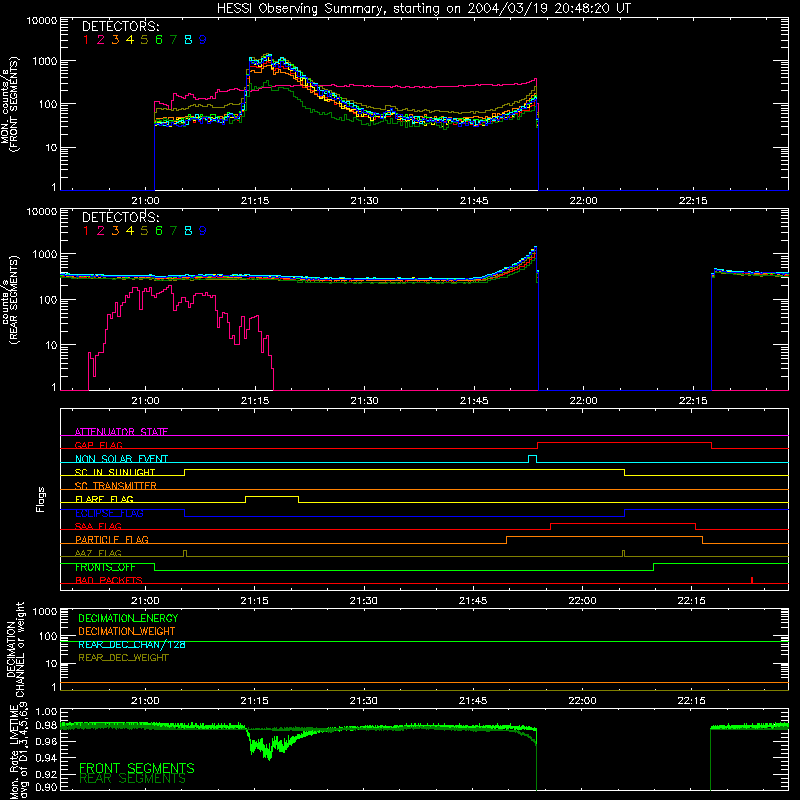The height and width of the screenshot is (800, 800).
Task: Select detector 4 in rear segments legend
Action: pos(130,231)
